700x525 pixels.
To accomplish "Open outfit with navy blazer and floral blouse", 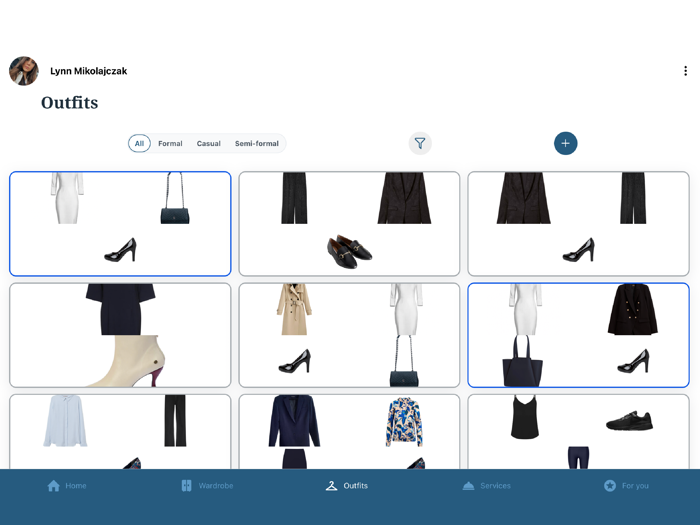I will (349, 432).
